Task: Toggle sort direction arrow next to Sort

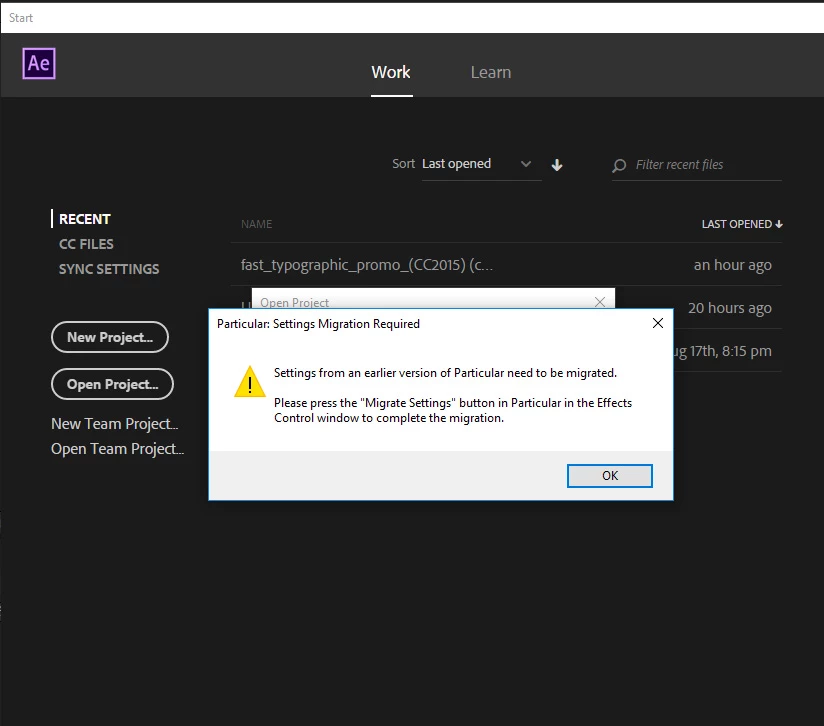Action: 557,165
